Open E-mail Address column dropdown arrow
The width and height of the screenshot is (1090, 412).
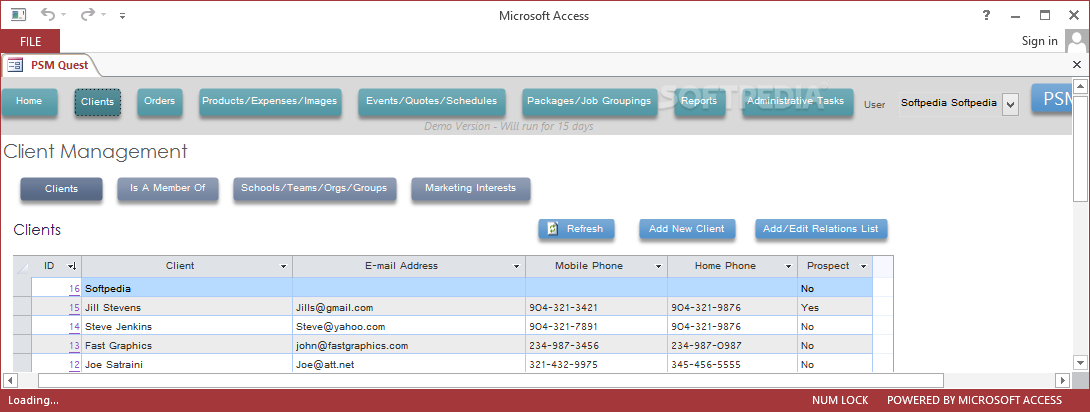point(516,266)
